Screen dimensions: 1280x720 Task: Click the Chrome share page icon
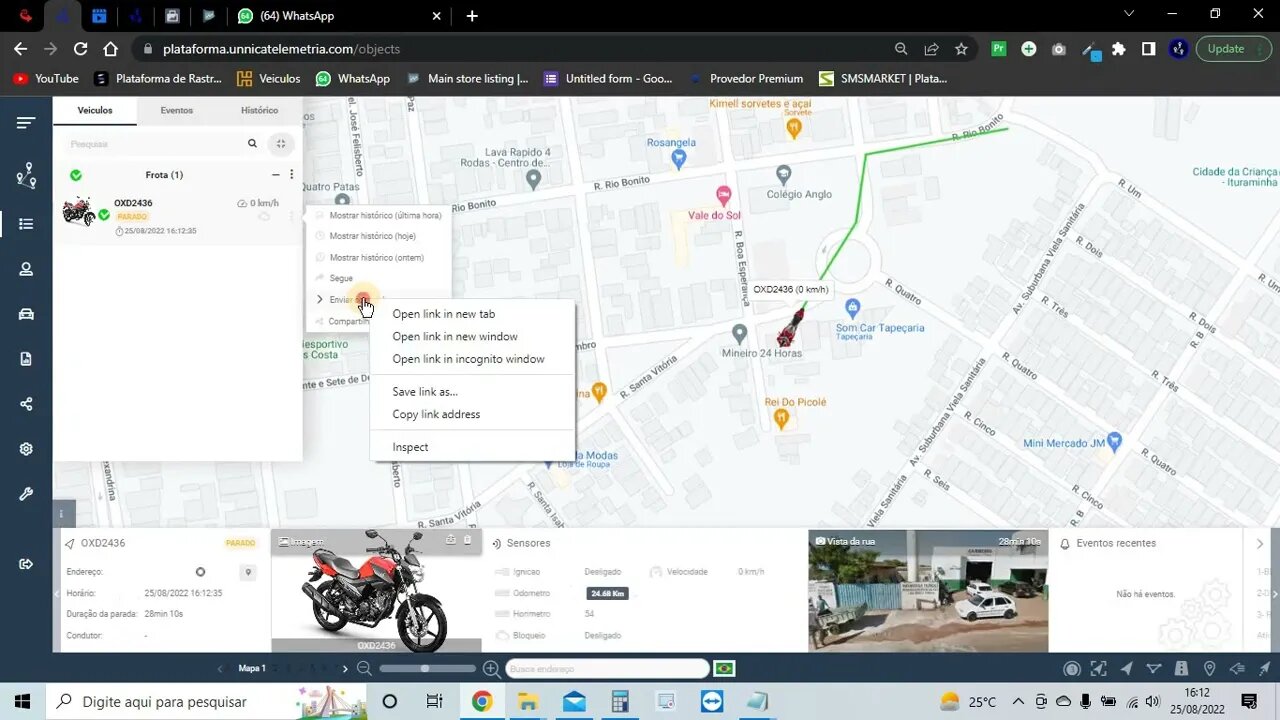click(x=931, y=48)
